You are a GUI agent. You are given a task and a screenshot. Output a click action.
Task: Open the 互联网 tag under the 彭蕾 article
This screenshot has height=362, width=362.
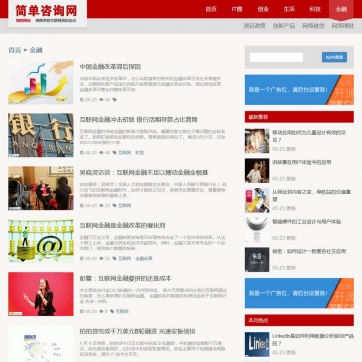[x=122, y=311]
